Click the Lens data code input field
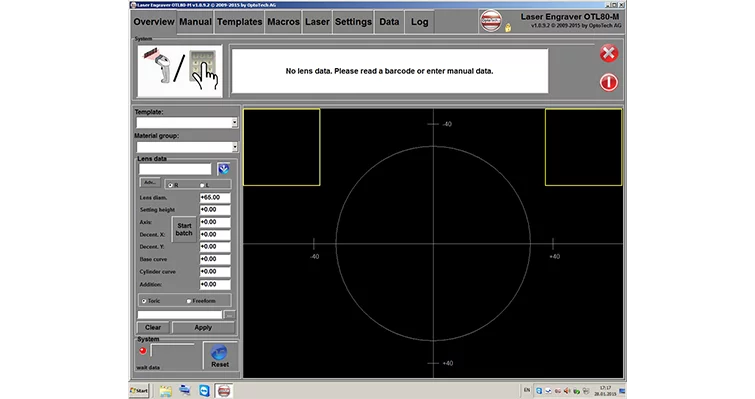The image size is (755, 399). pyautogui.click(x=175, y=169)
